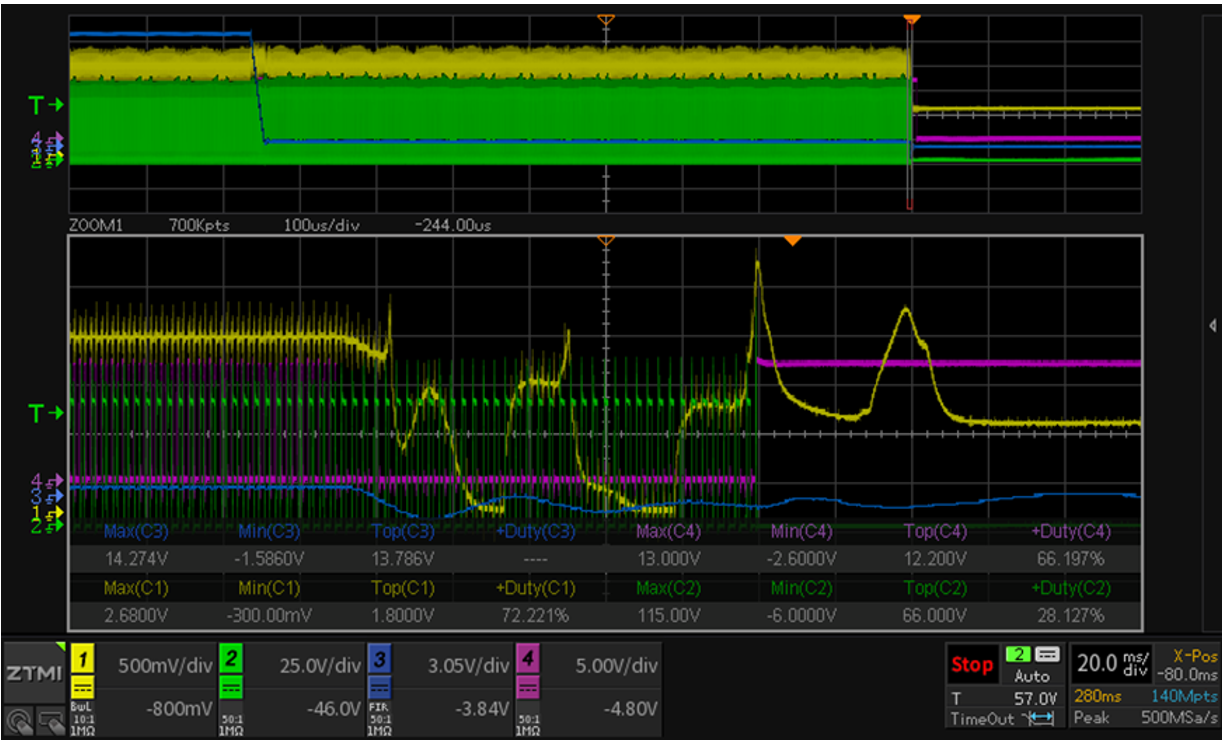Set channel 1 scale 500mV/div

click(x=166, y=665)
